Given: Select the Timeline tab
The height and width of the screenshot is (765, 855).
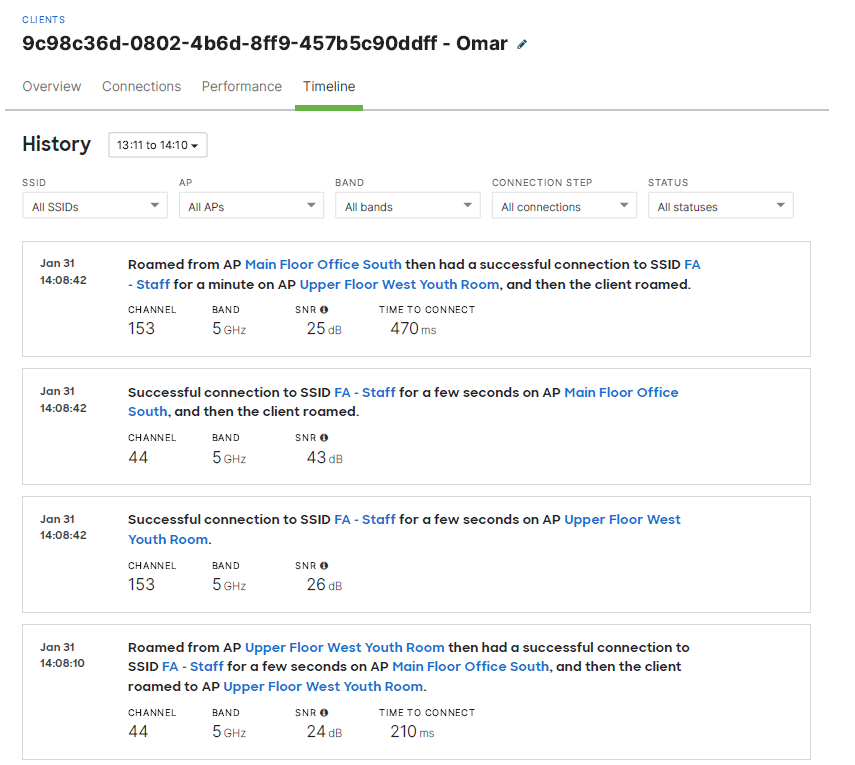Looking at the screenshot, I should pos(329,87).
